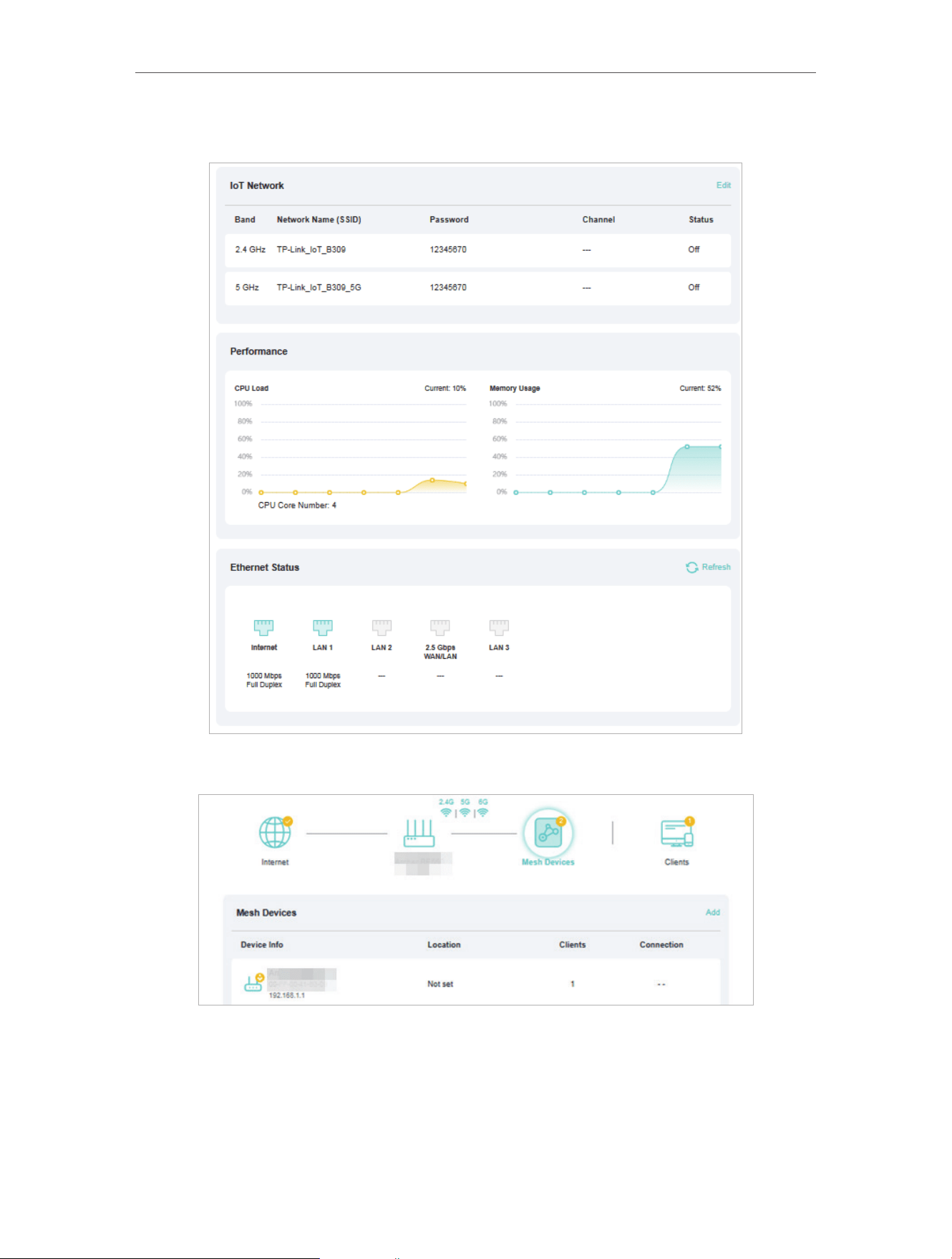Click the Channel column header

(x=598, y=220)
